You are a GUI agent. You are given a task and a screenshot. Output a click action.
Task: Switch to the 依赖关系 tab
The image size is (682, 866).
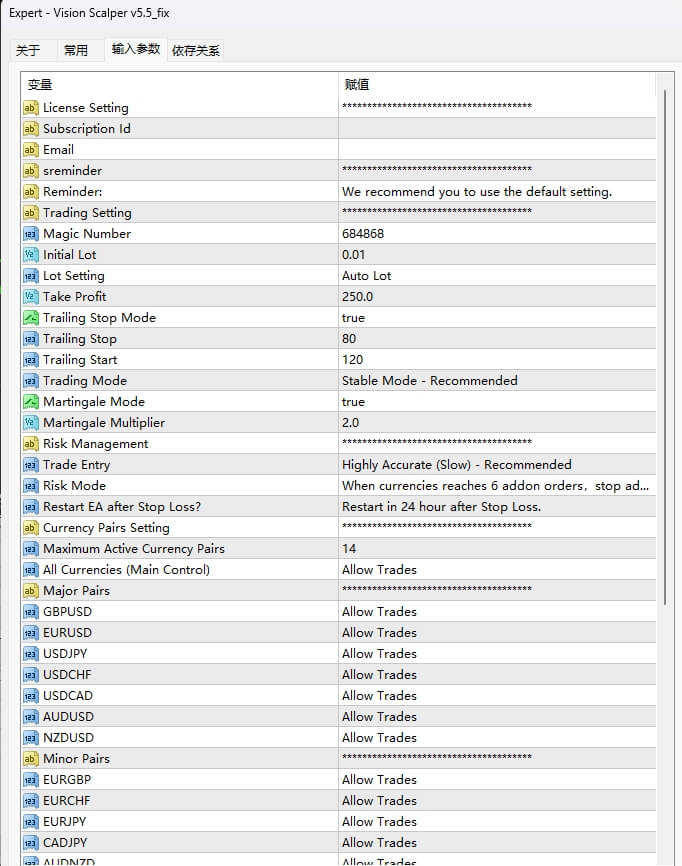click(x=196, y=49)
